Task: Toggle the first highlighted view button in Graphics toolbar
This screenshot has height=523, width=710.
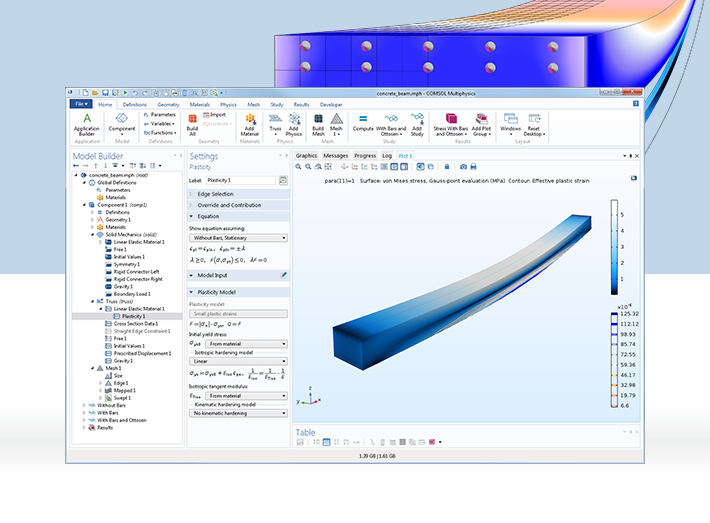Action: [x=394, y=167]
